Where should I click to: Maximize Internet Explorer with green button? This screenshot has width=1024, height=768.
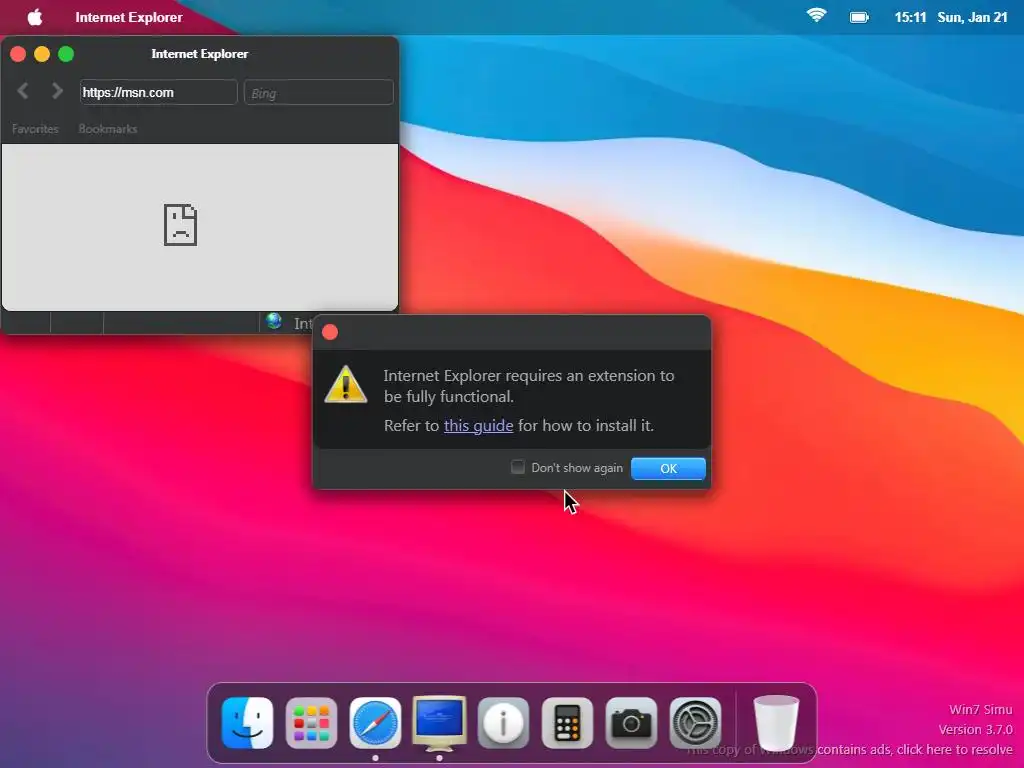tap(66, 54)
